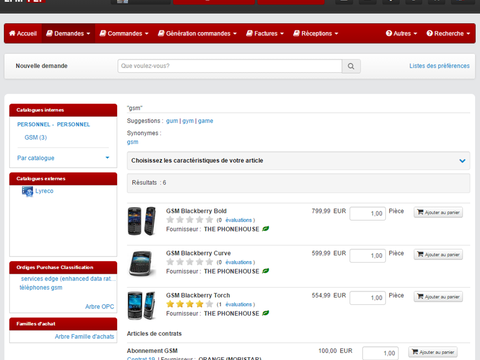Click the Que voulez-vous search field

point(230,66)
